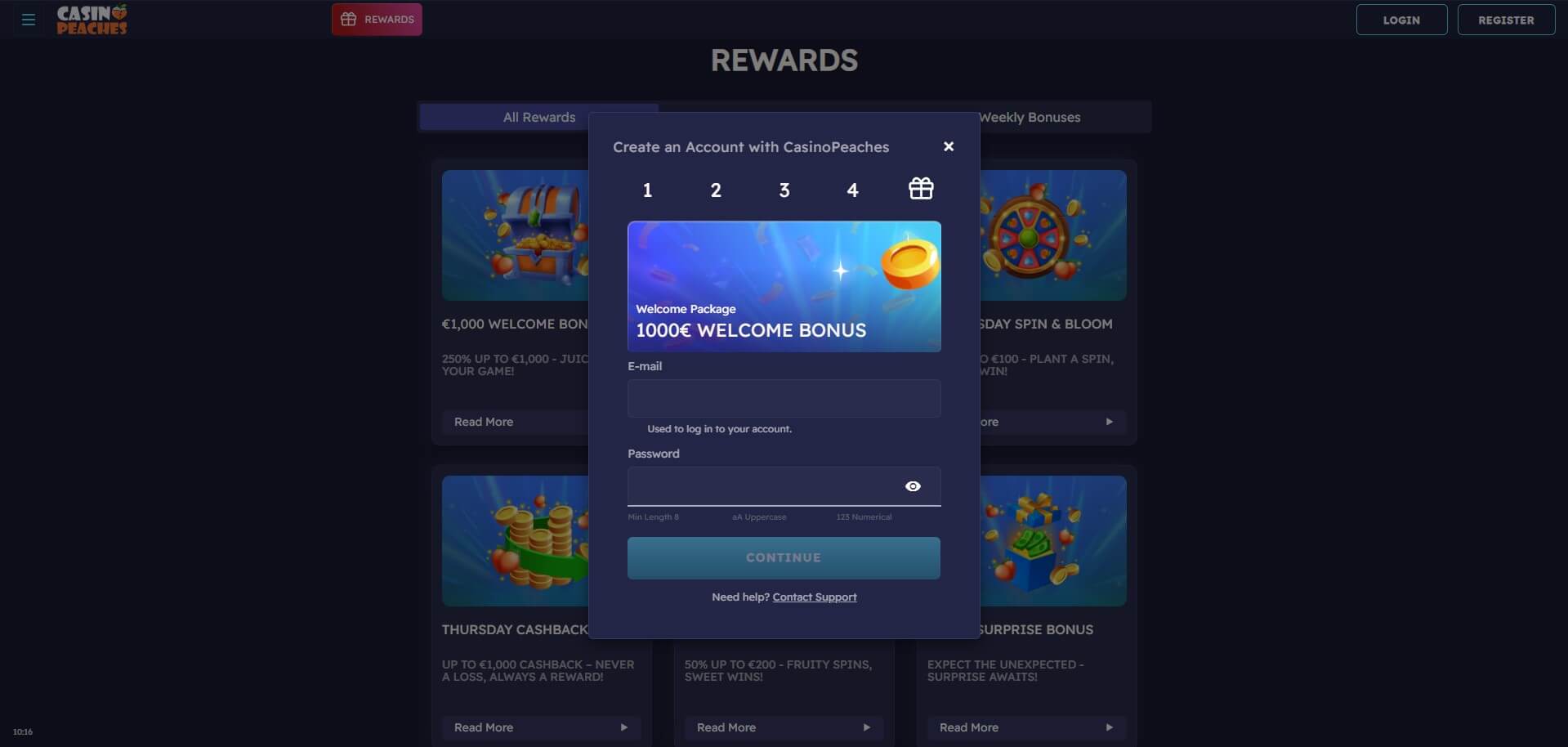The height and width of the screenshot is (747, 1568).
Task: Expand Read More arrow under Thursday Cashback
Action: (x=623, y=727)
